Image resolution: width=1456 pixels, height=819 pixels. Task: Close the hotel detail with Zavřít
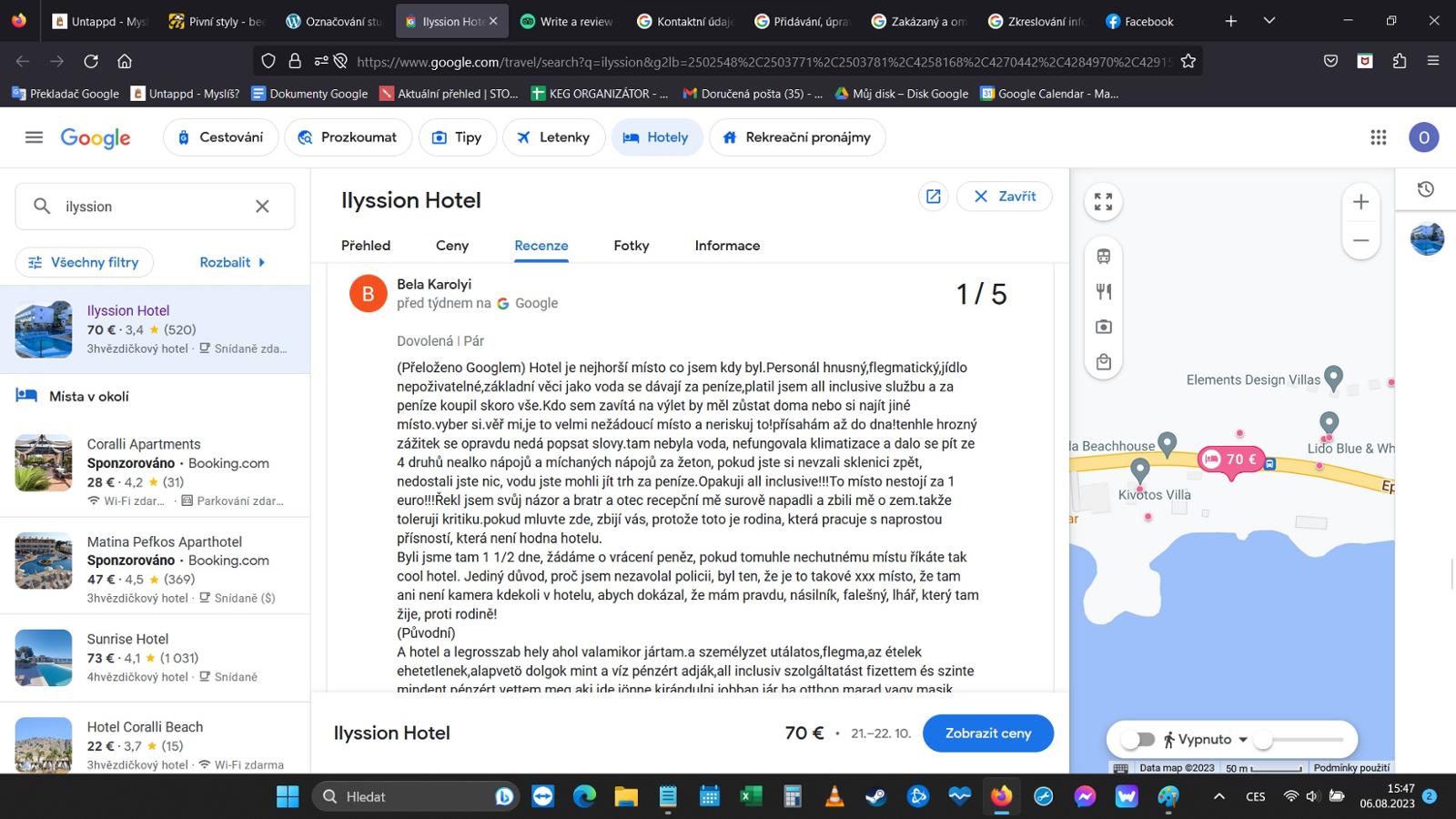point(1005,197)
